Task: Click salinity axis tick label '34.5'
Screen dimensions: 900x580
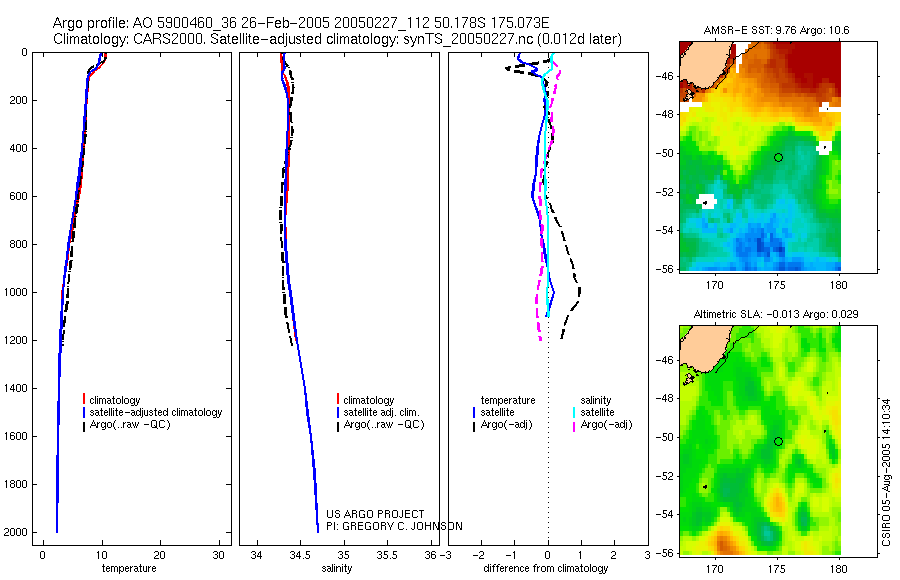Action: tap(300, 555)
